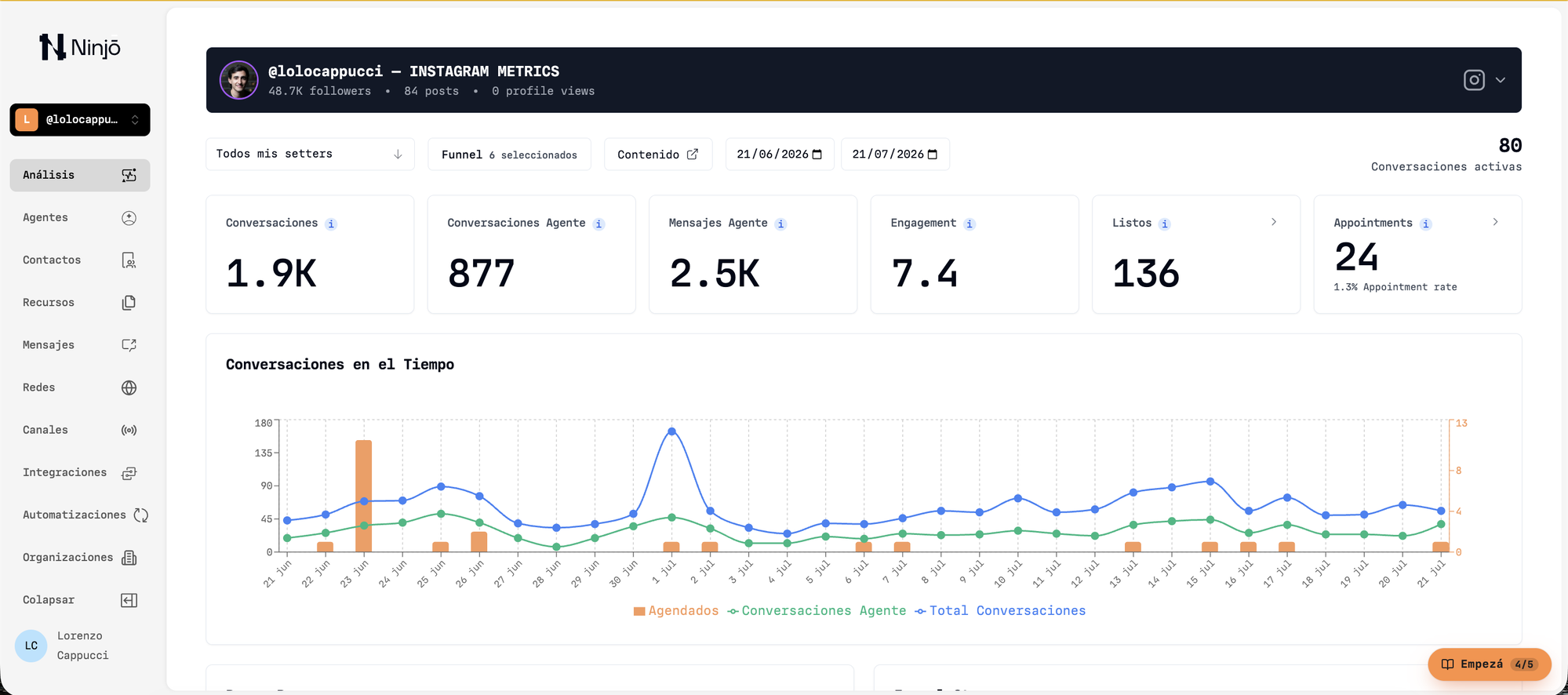Click the Agentes face icon
This screenshot has height=695, width=1568.
pyautogui.click(x=129, y=218)
